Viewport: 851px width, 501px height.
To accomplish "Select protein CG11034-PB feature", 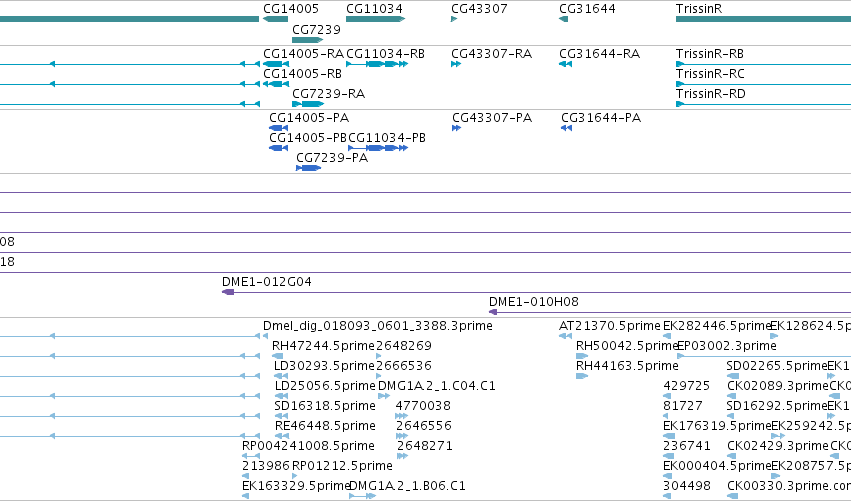I will point(378,148).
